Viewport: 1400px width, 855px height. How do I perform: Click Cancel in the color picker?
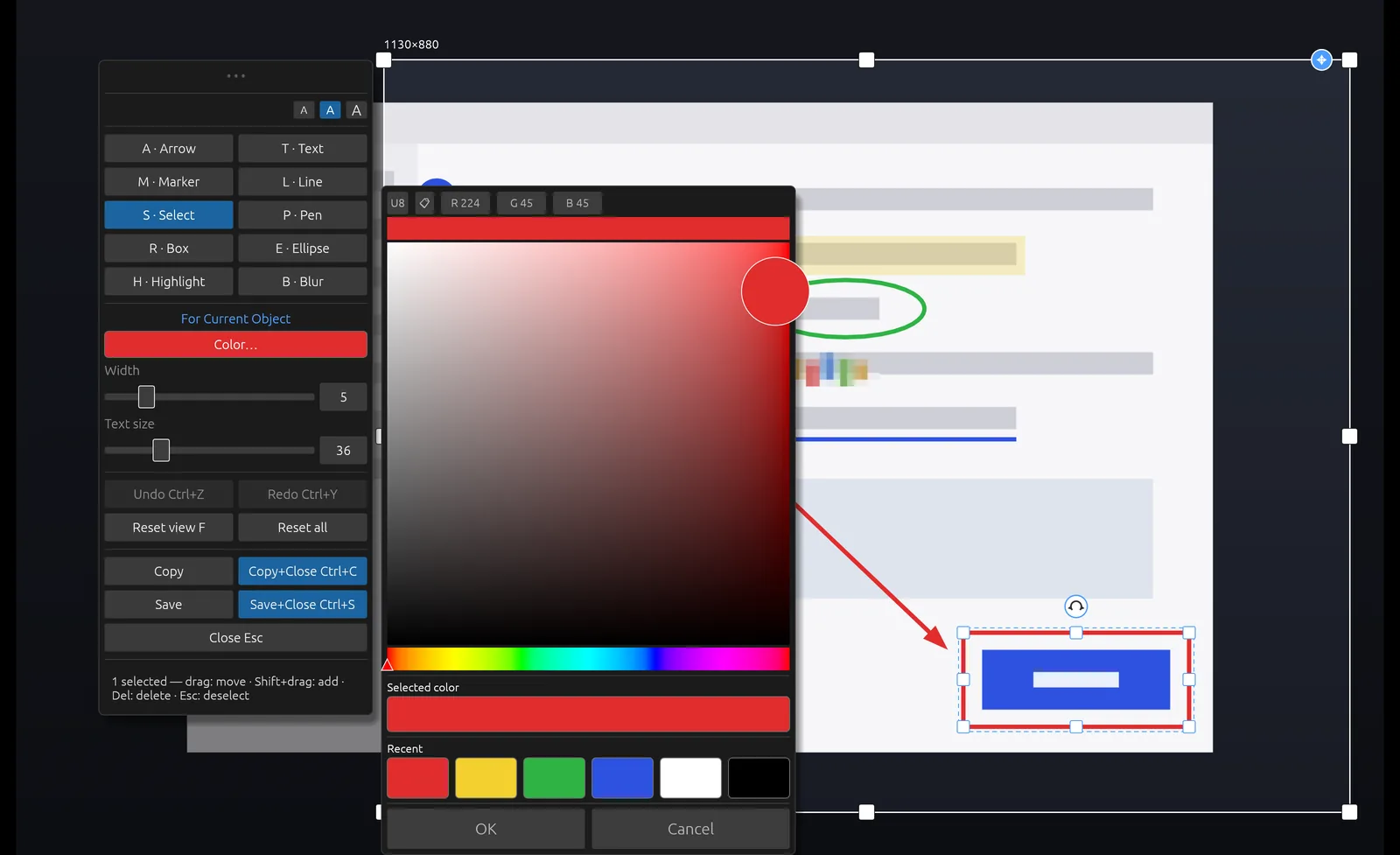691,829
